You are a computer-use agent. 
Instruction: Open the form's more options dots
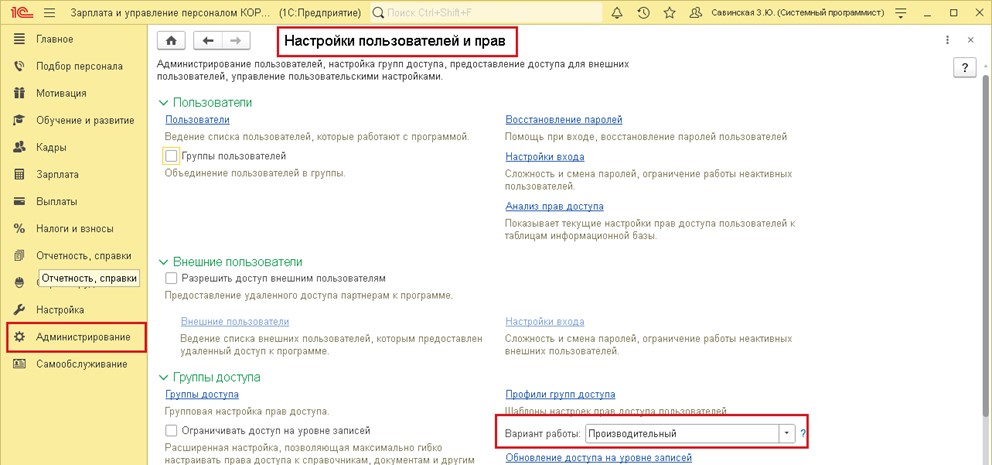[947, 40]
